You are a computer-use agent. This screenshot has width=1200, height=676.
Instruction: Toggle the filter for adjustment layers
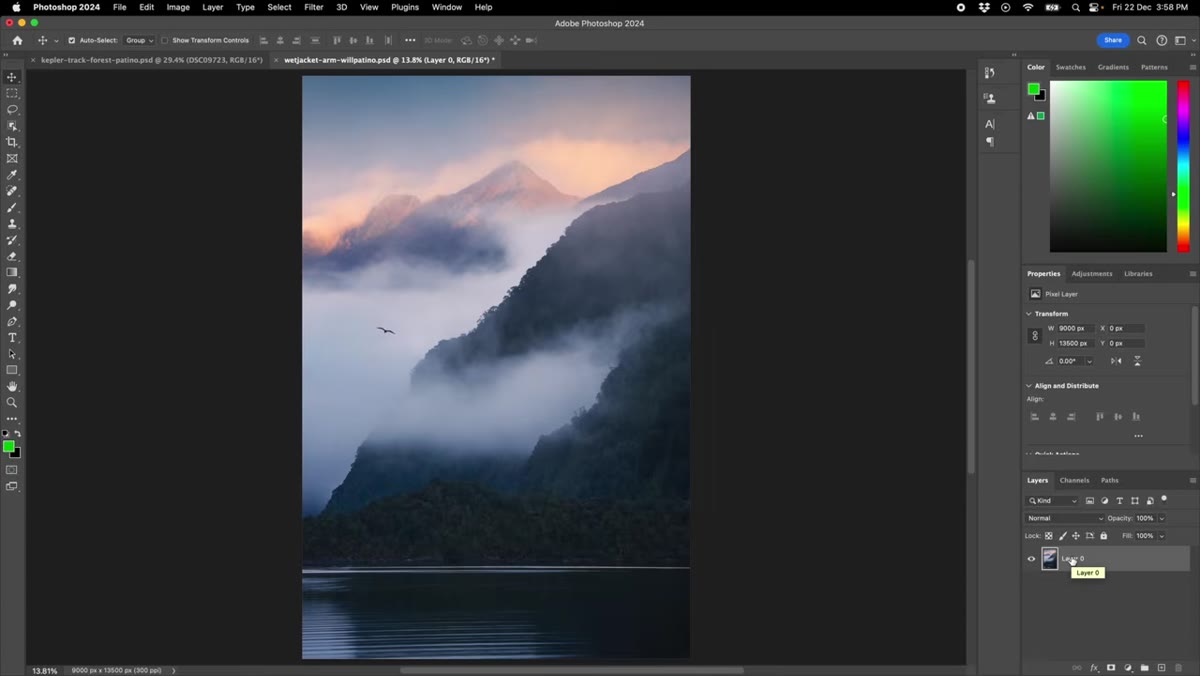[1105, 501]
